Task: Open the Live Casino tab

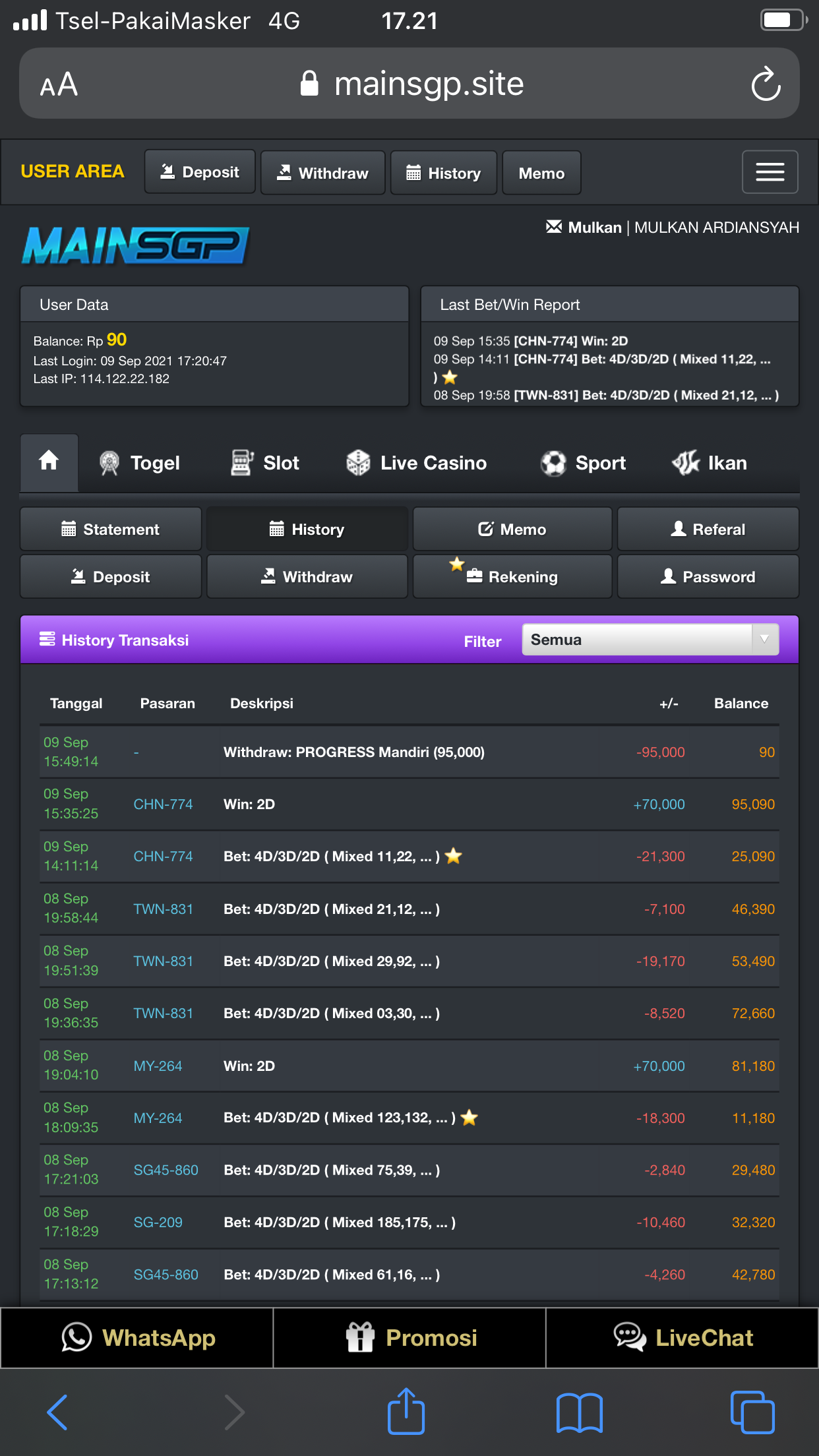Action: coord(417,463)
